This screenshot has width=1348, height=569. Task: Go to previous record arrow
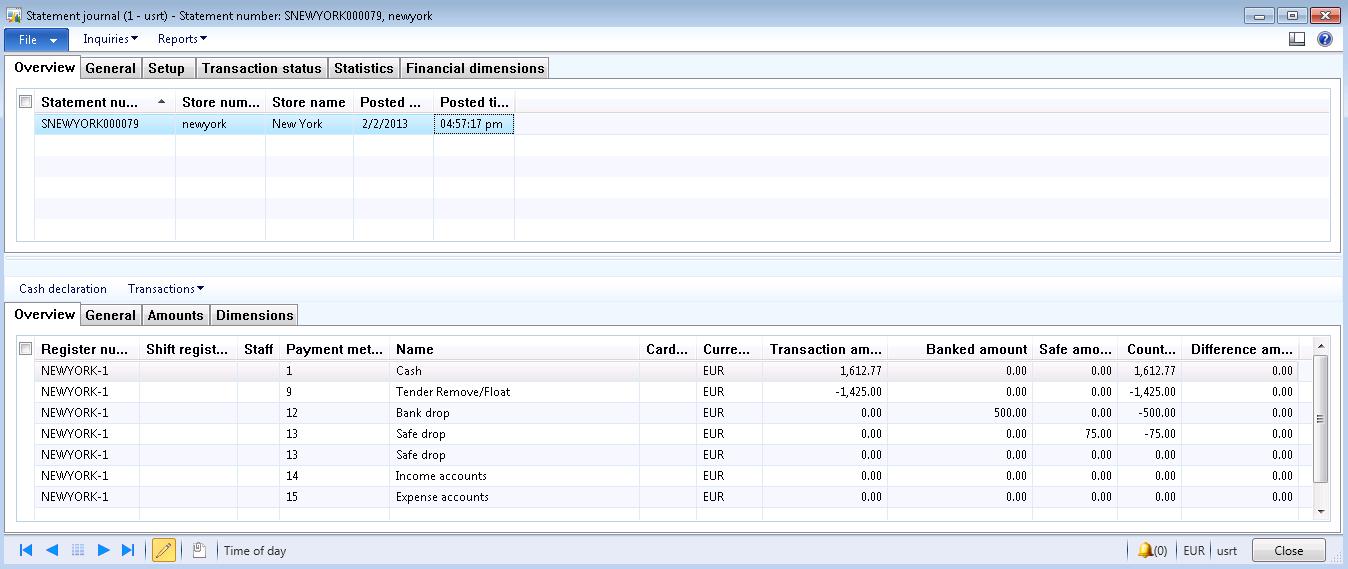pos(52,550)
